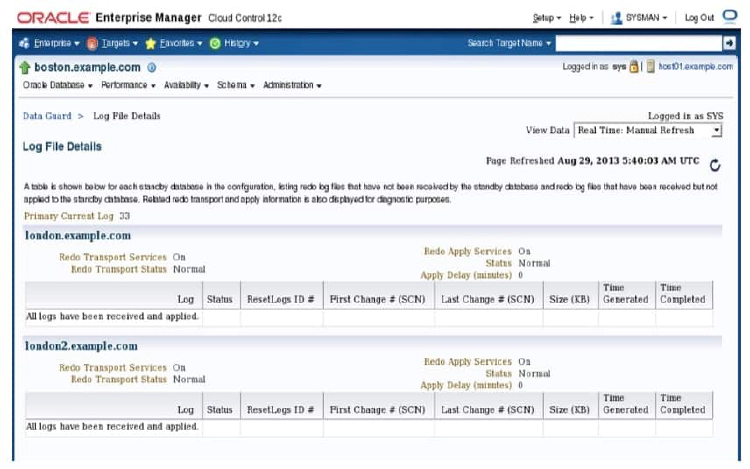Click the green up-arrow status icon

tap(25, 67)
